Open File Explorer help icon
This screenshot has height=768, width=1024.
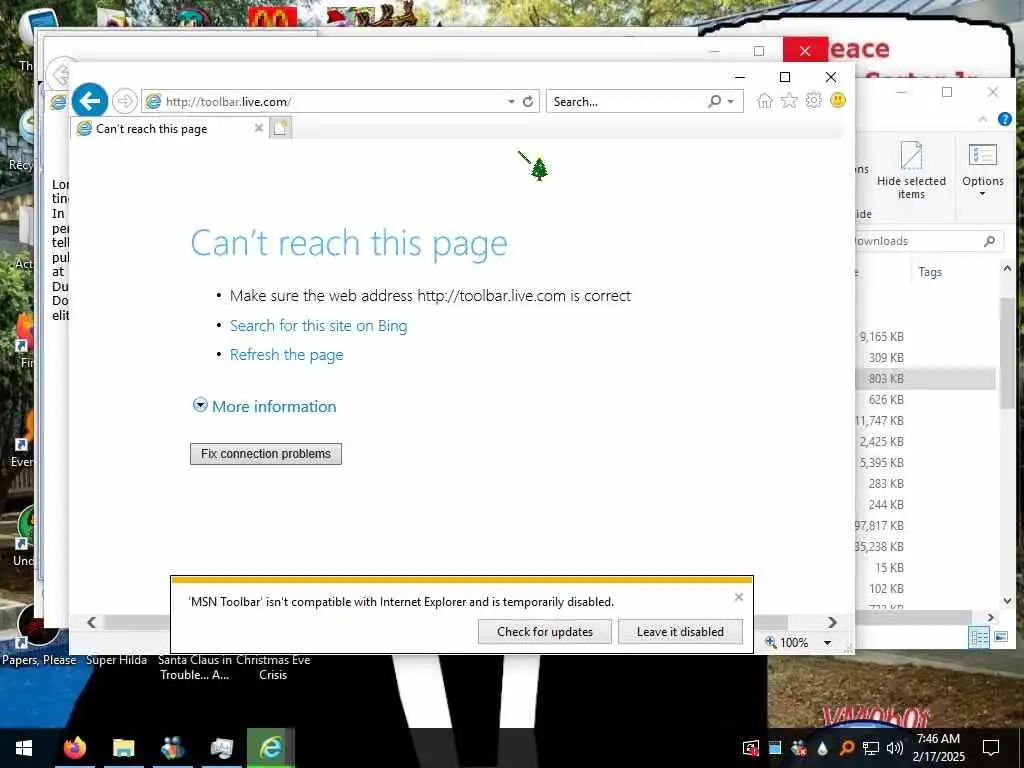tap(1004, 119)
